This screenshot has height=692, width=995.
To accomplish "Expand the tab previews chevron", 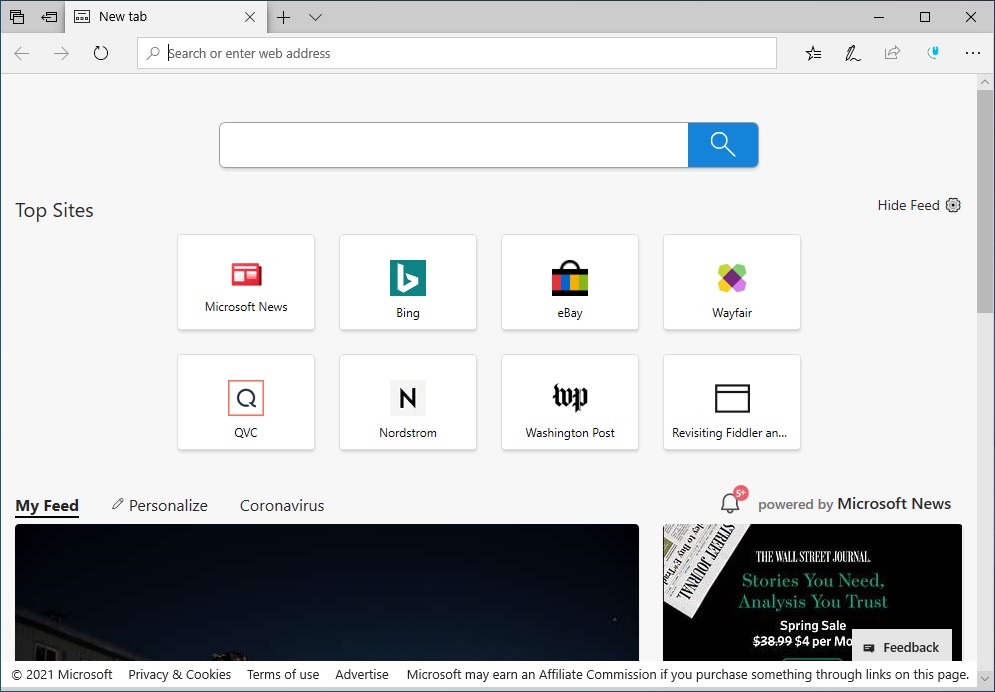I will (x=315, y=17).
